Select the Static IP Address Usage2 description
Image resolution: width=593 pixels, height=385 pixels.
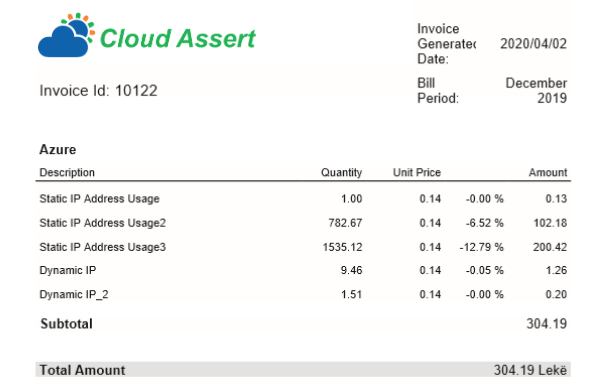[x=102, y=223]
